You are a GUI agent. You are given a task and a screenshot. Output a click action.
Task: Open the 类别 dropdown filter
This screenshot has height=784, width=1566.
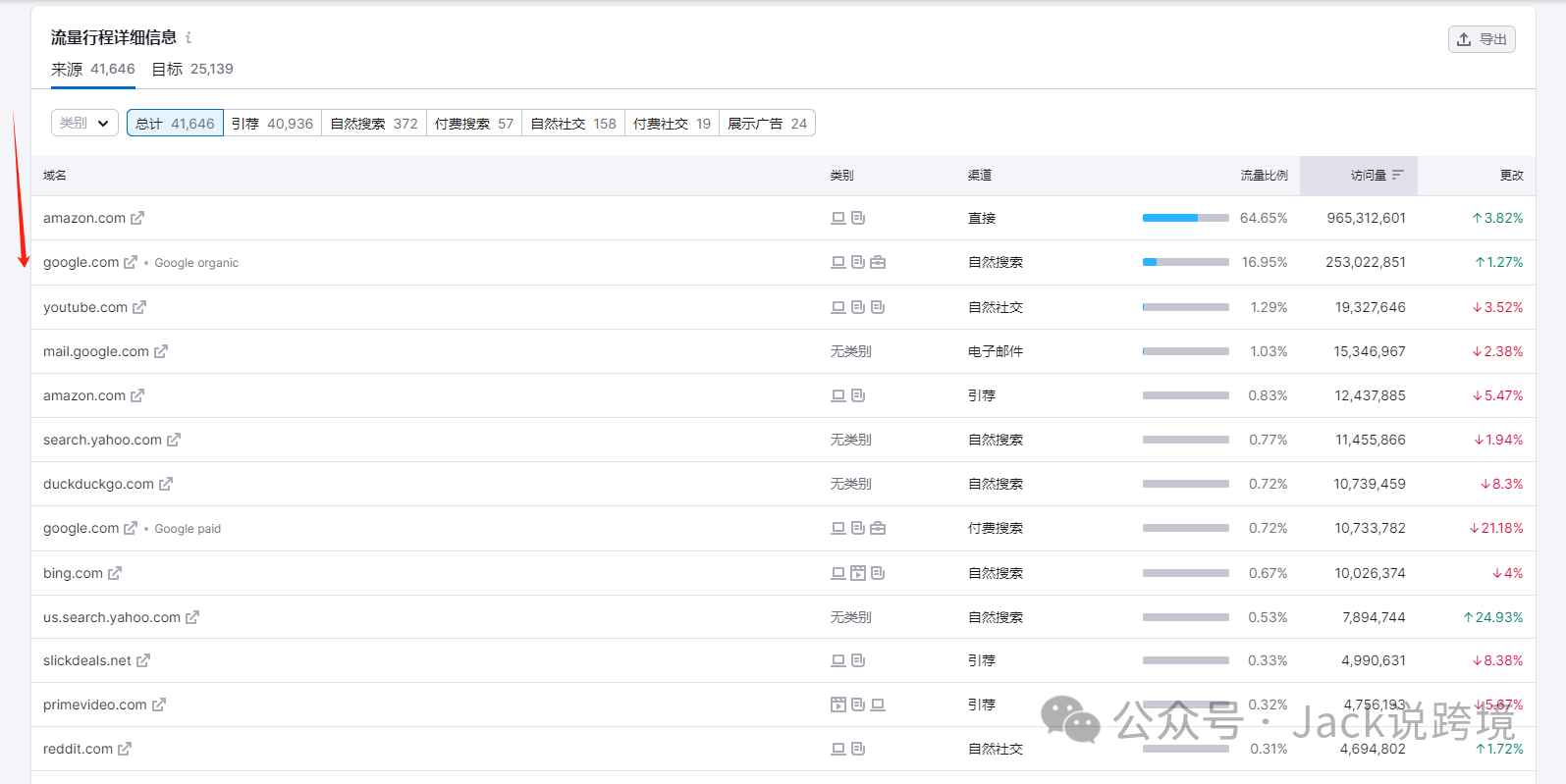click(84, 123)
